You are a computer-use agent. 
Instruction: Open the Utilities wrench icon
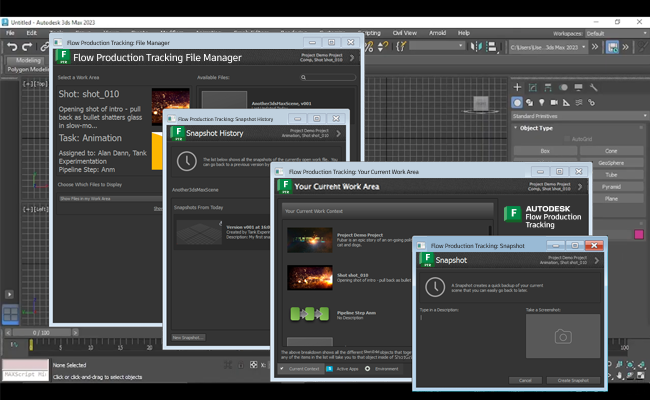[x=594, y=87]
